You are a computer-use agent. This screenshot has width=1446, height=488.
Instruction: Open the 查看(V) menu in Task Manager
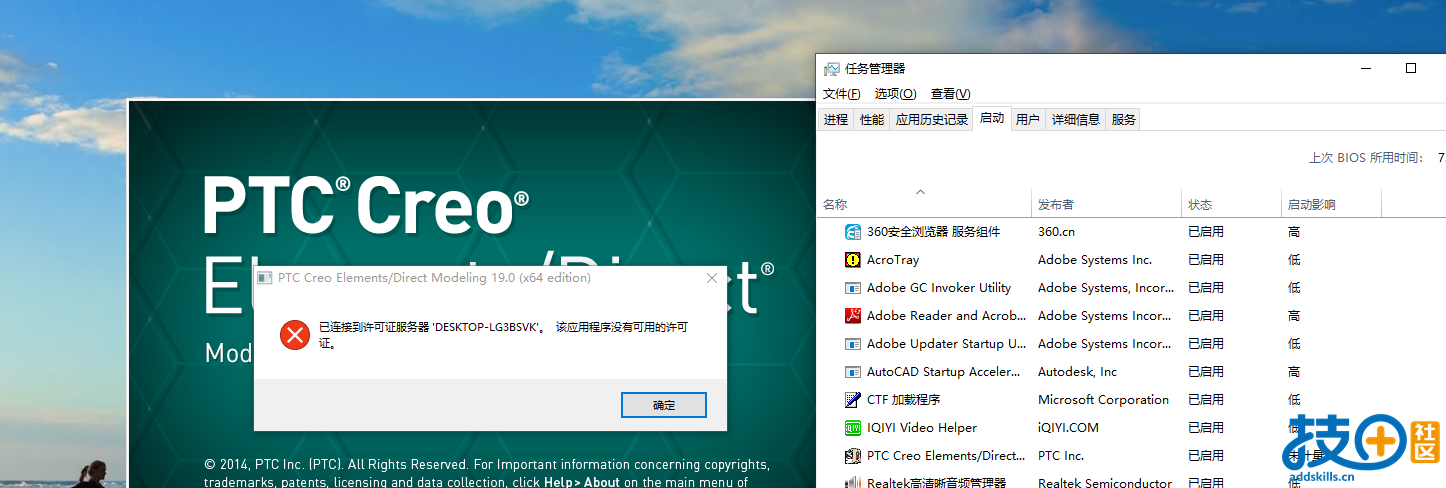pos(950,94)
